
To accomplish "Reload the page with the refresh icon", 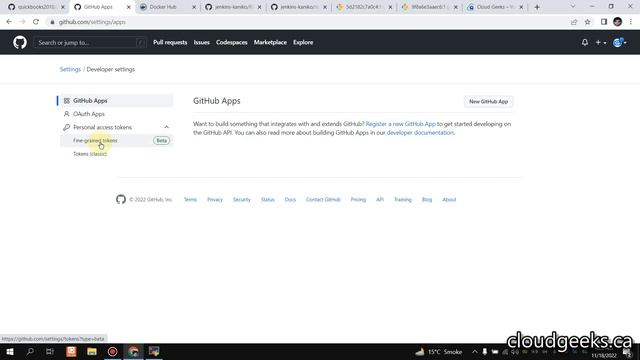I will (36, 22).
